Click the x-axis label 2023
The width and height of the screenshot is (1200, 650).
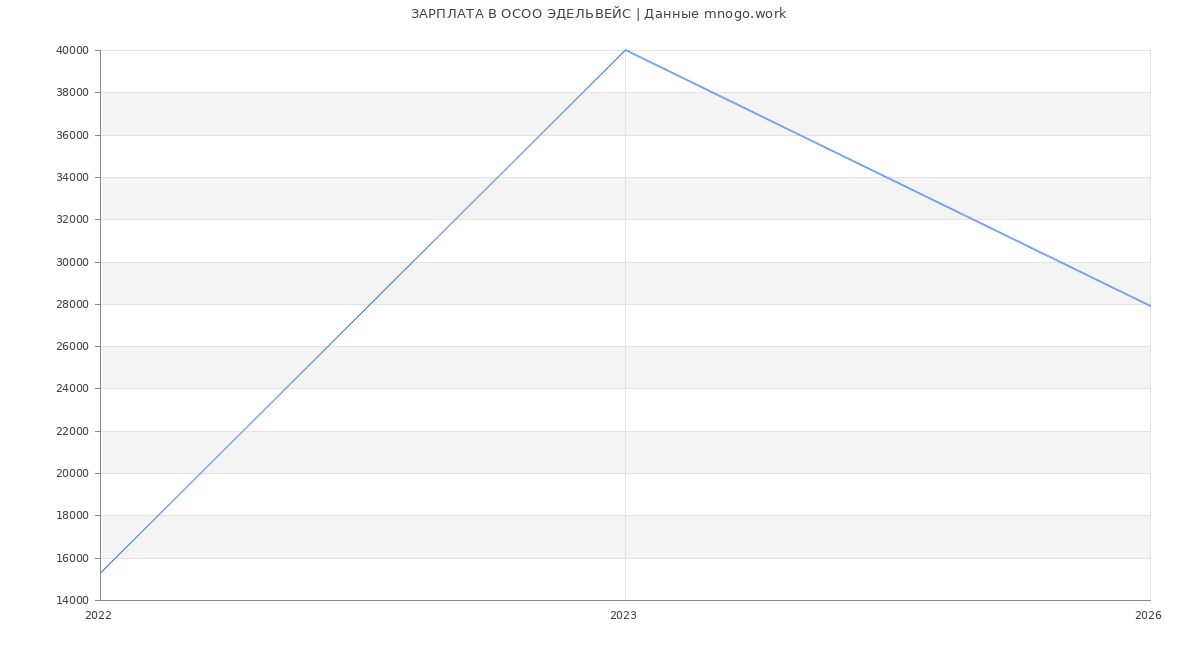[x=623, y=615]
